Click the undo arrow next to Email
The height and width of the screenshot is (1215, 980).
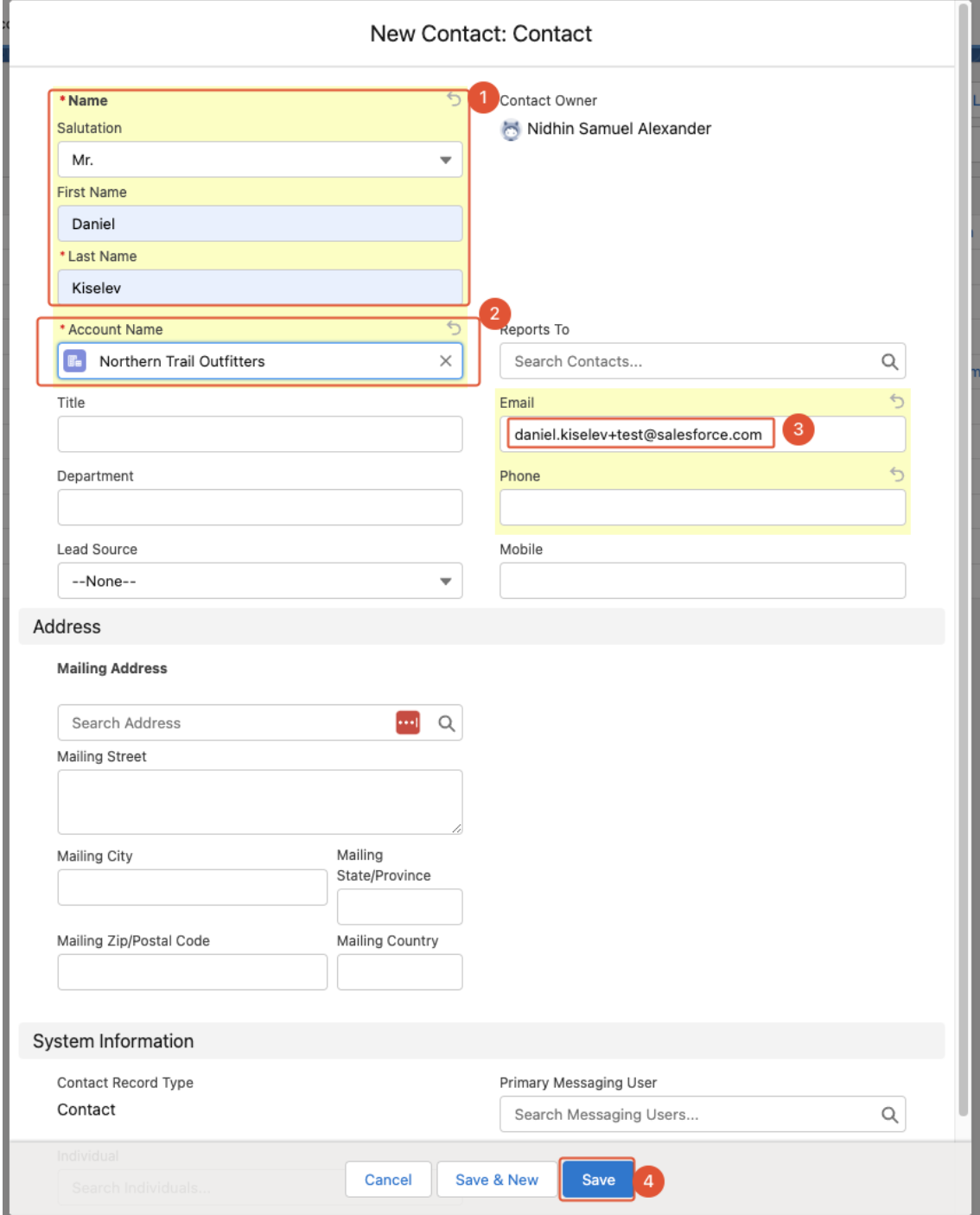point(896,401)
